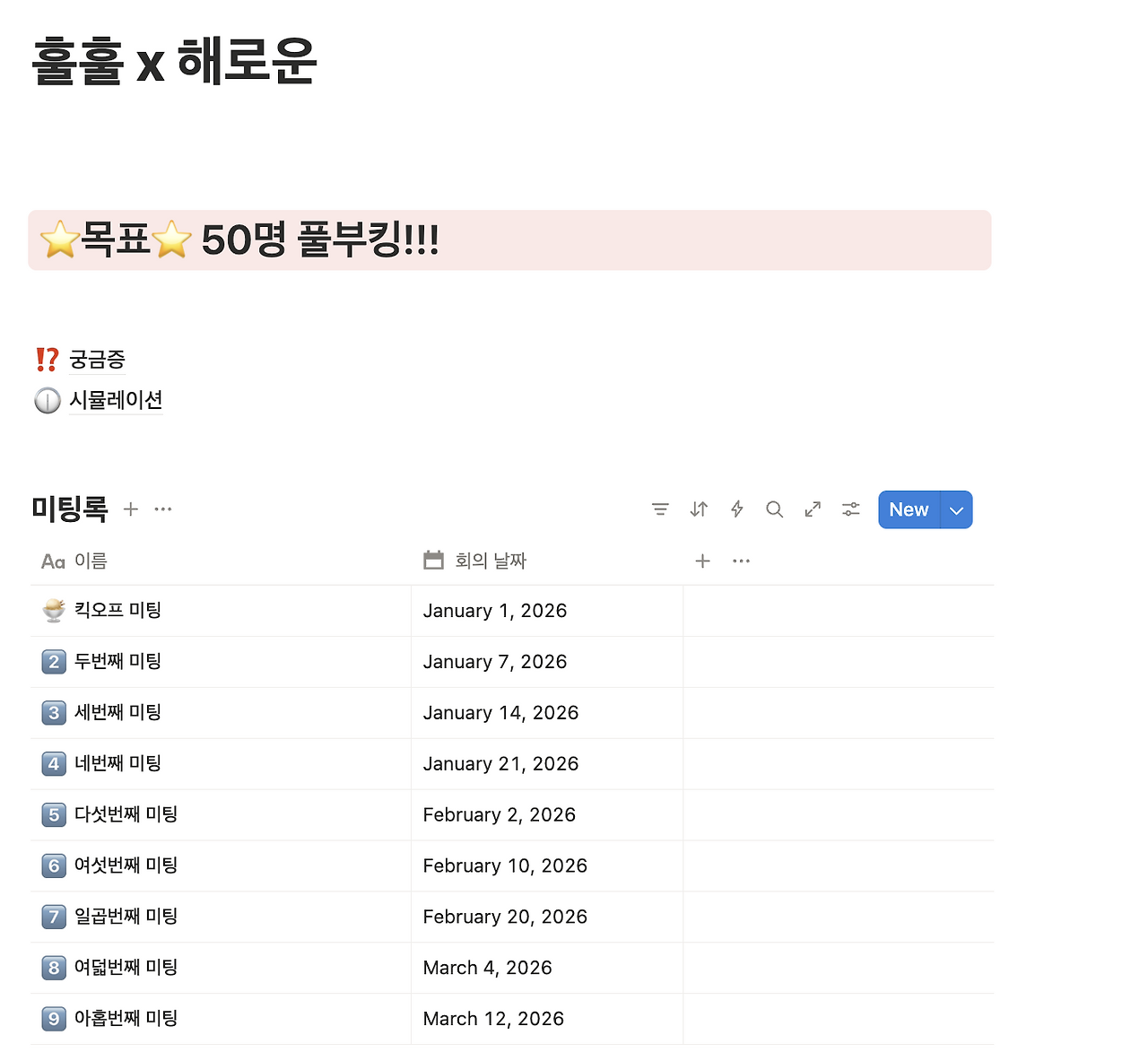This screenshot has height=1061, width=1148.
Task: Click the January 1, 2026 date cell
Action: (x=495, y=611)
